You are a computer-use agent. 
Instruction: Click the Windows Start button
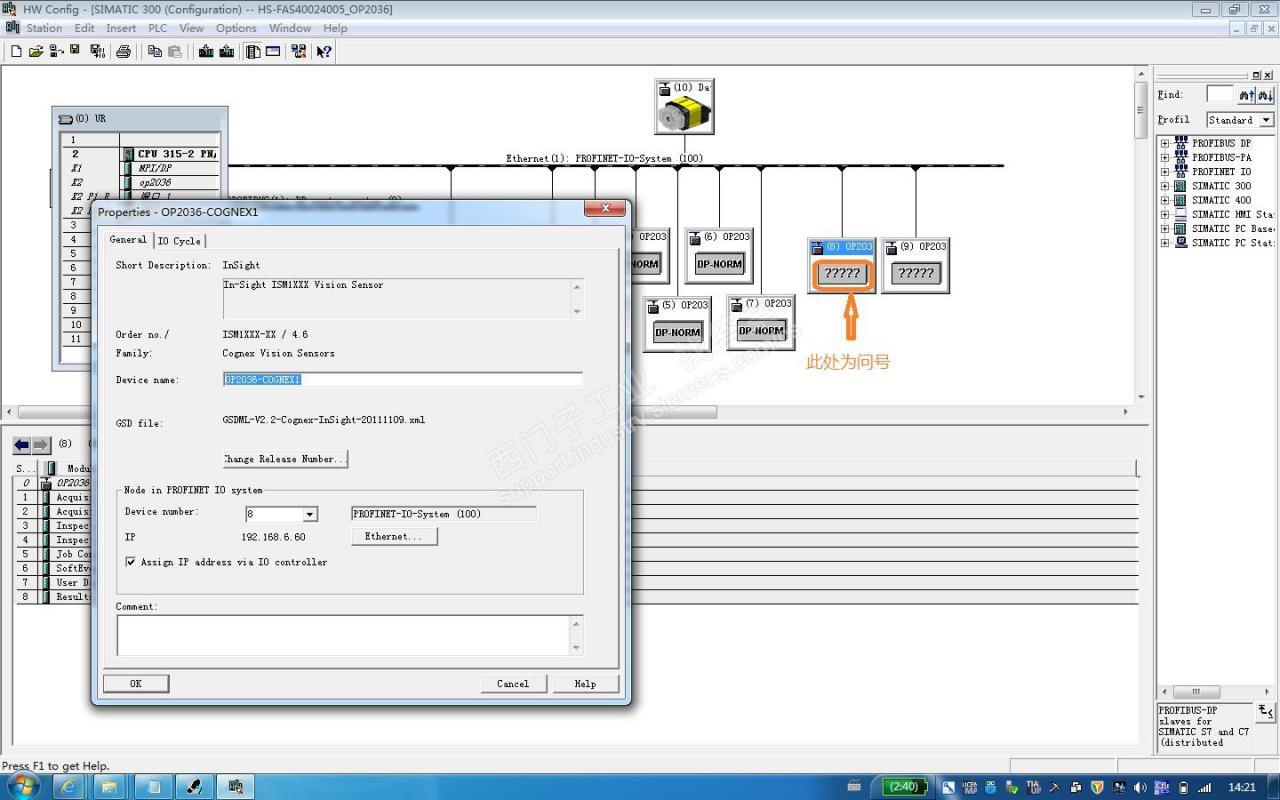pyautogui.click(x=22, y=786)
